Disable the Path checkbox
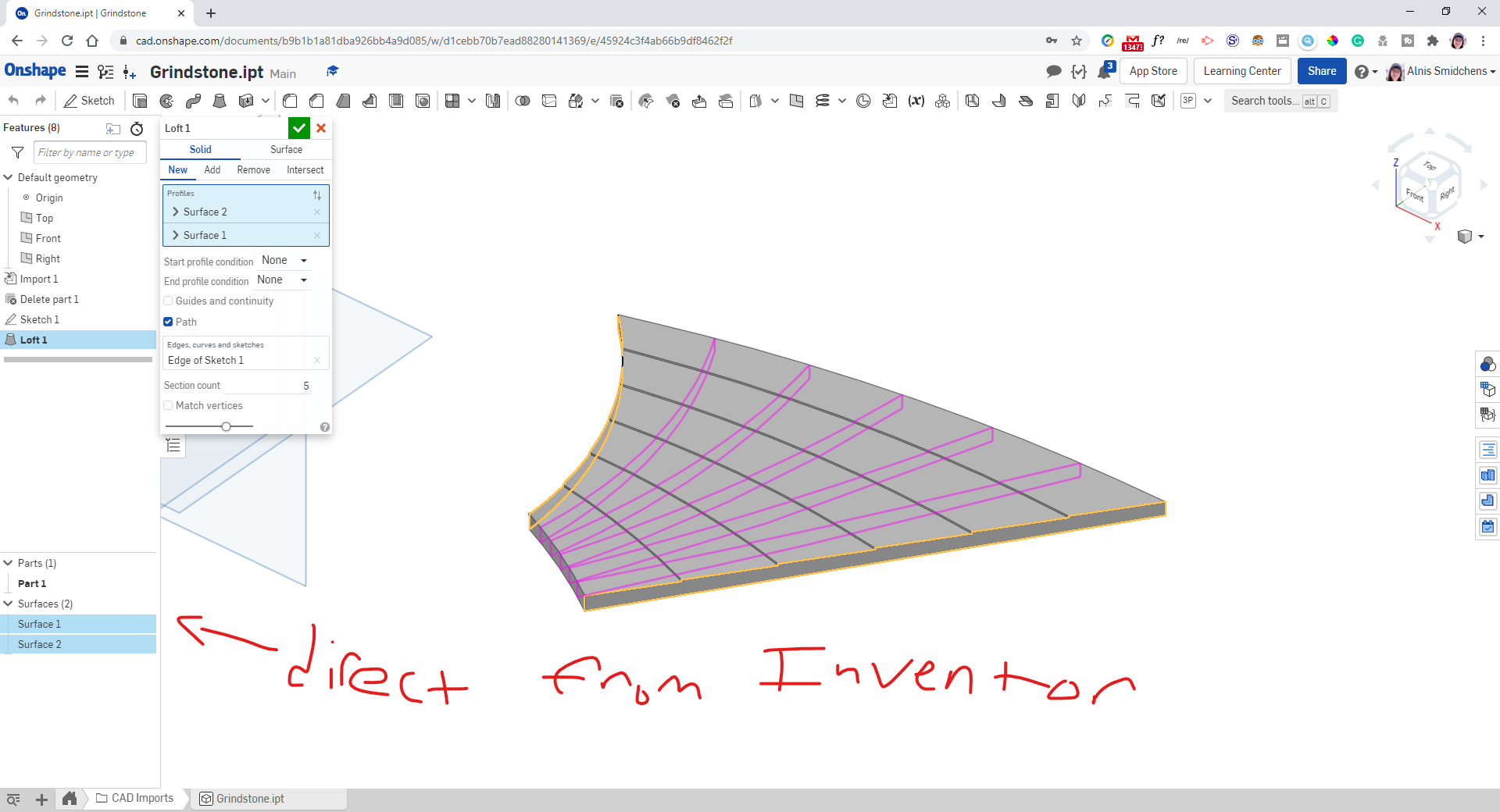 168,322
